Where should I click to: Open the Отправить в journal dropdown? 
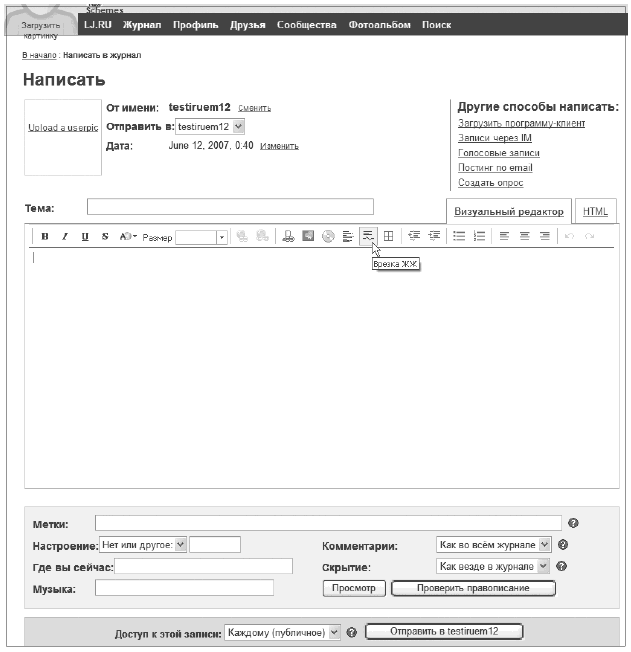click(x=238, y=127)
